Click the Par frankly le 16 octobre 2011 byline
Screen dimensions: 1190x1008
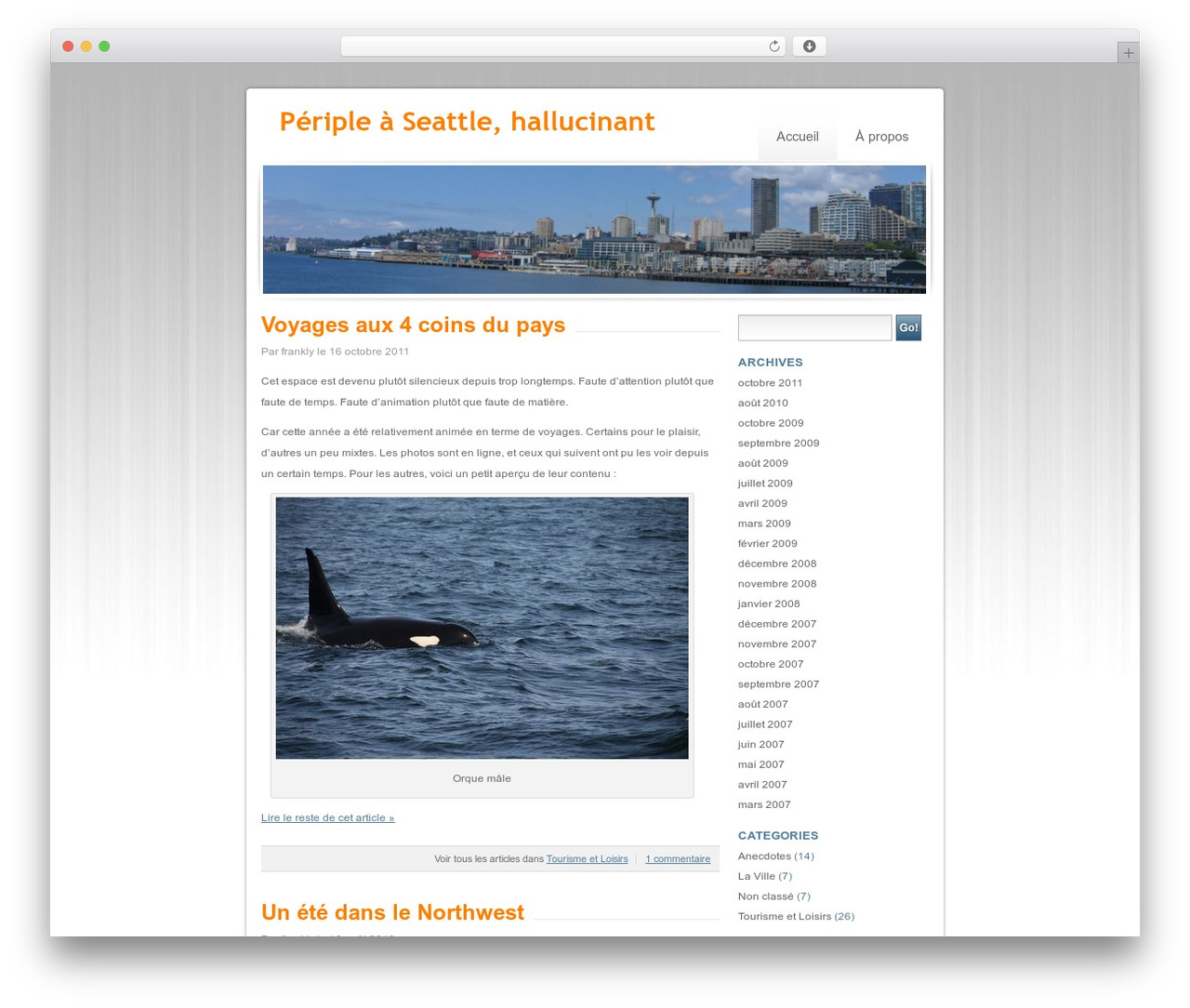335,351
